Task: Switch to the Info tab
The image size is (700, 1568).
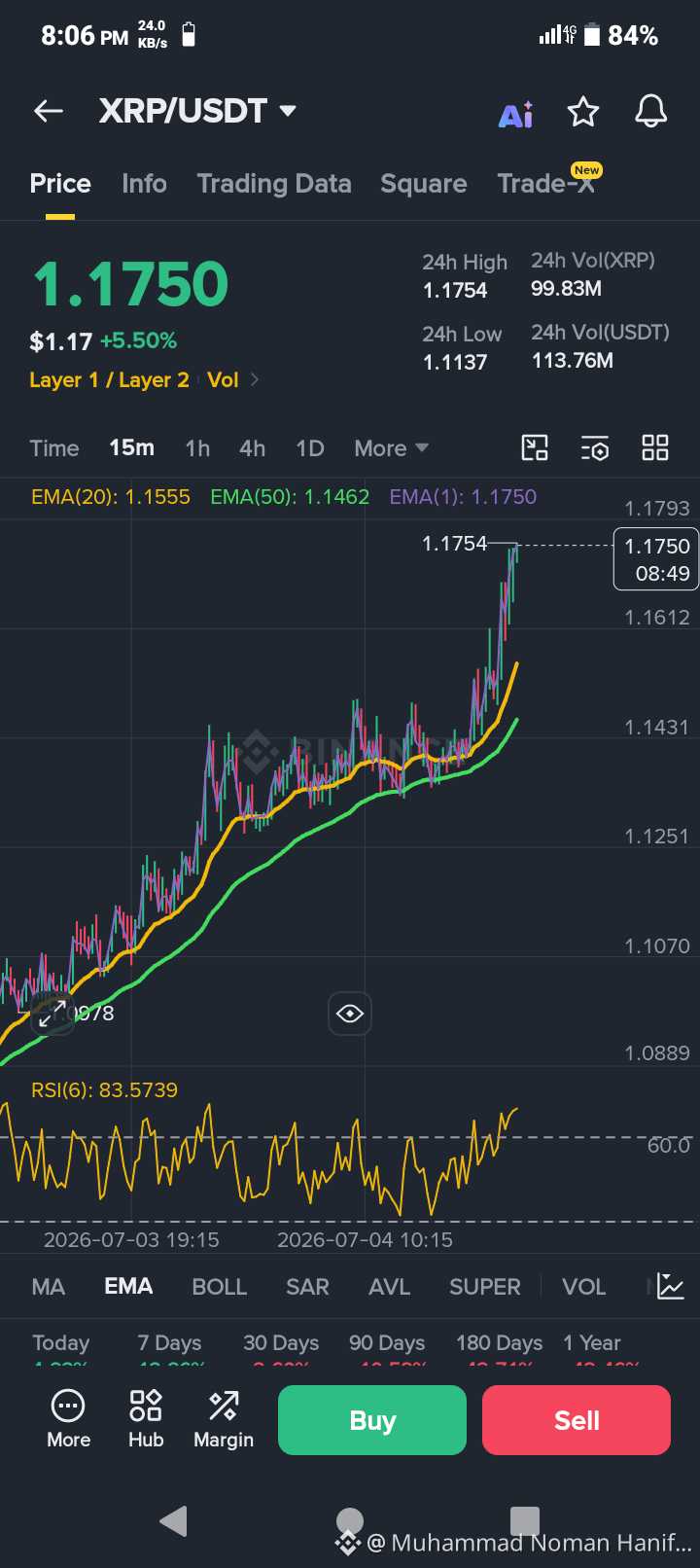Action: [144, 184]
